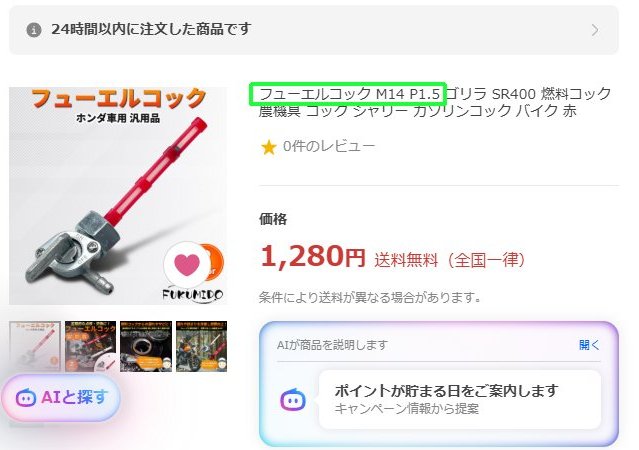Click the yellow review star icon
Image resolution: width=639 pixels, height=450 pixels.
click(x=269, y=147)
